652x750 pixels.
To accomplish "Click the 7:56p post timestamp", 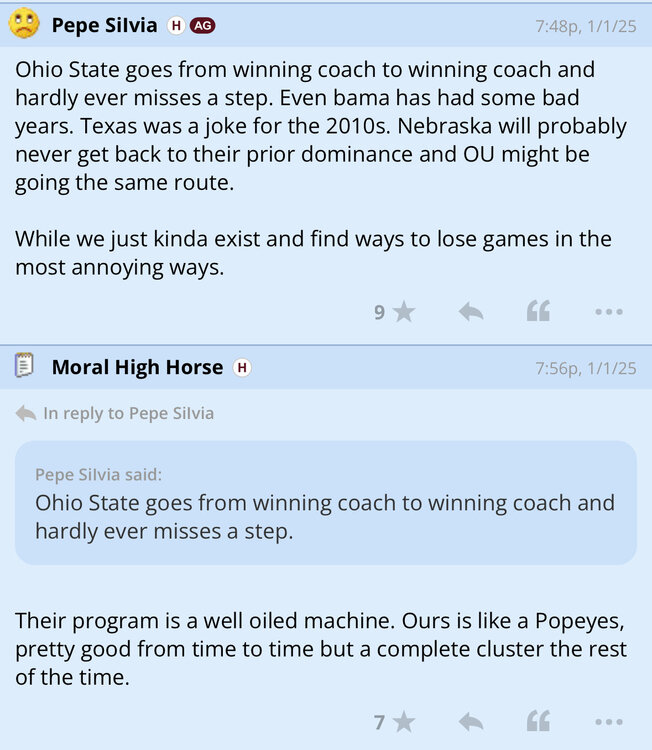I will (585, 369).
